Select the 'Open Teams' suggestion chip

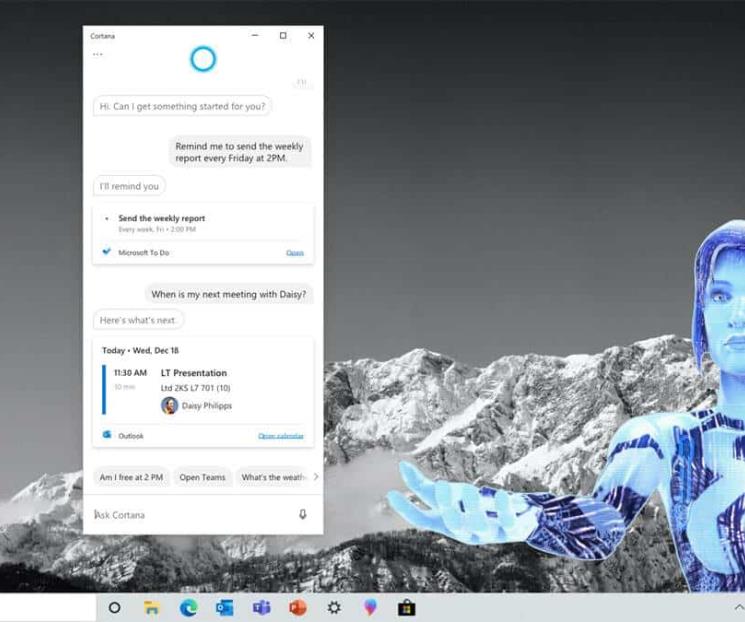click(x=202, y=477)
